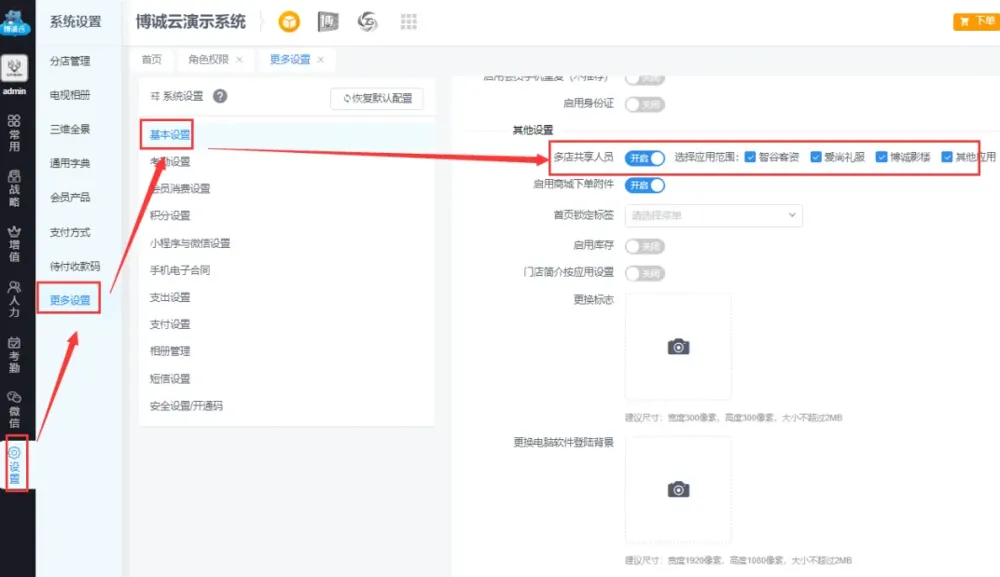Image resolution: width=1000 pixels, height=577 pixels.
Task: Switch to the 角色权限 tab
Action: tap(209, 60)
